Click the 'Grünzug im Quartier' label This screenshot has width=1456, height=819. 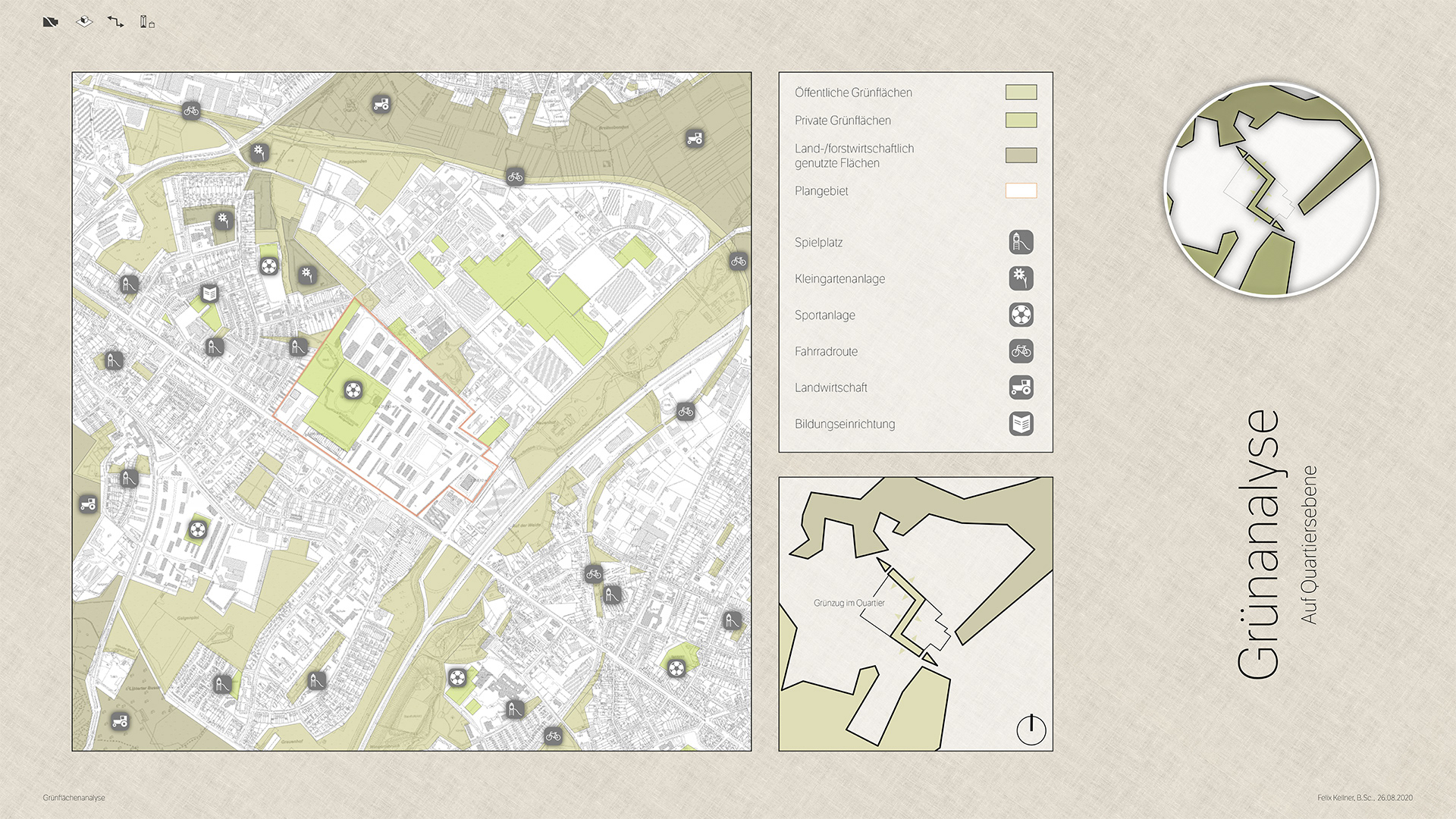849,603
